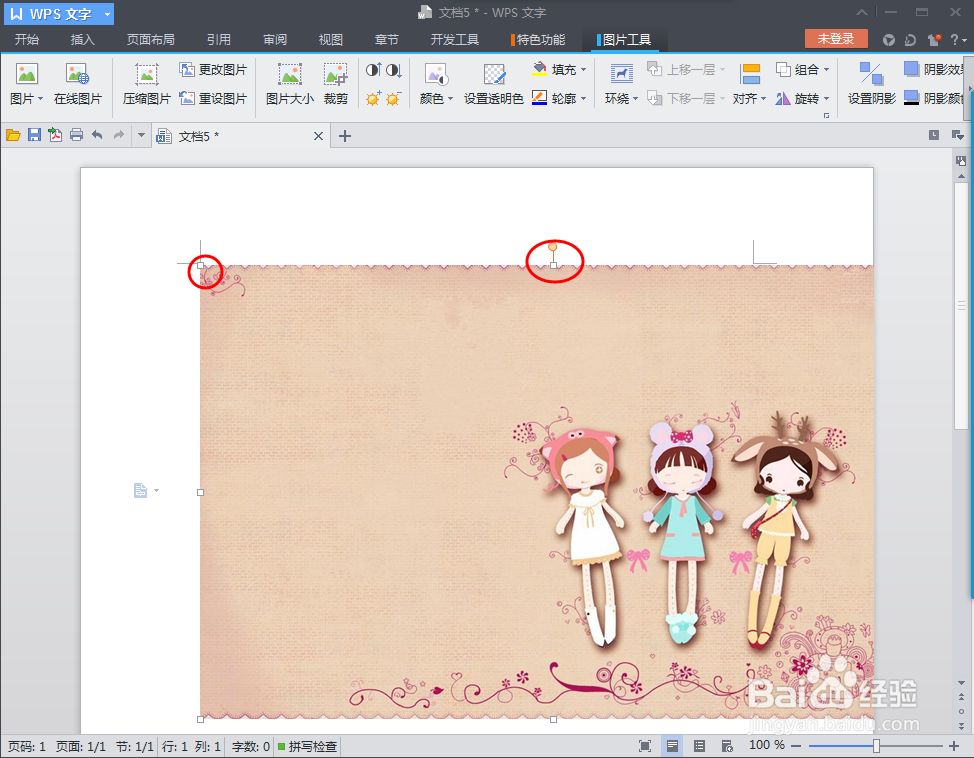Undo the last action
Screen dimensions: 974x758
98,135
